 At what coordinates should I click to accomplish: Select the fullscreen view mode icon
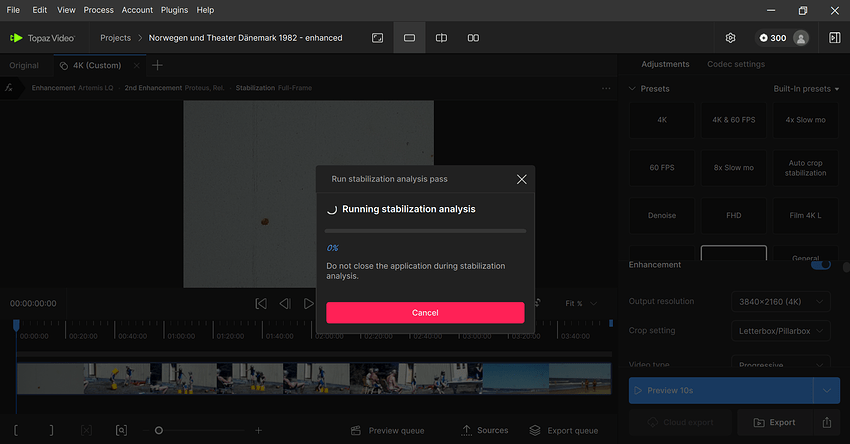coord(377,38)
